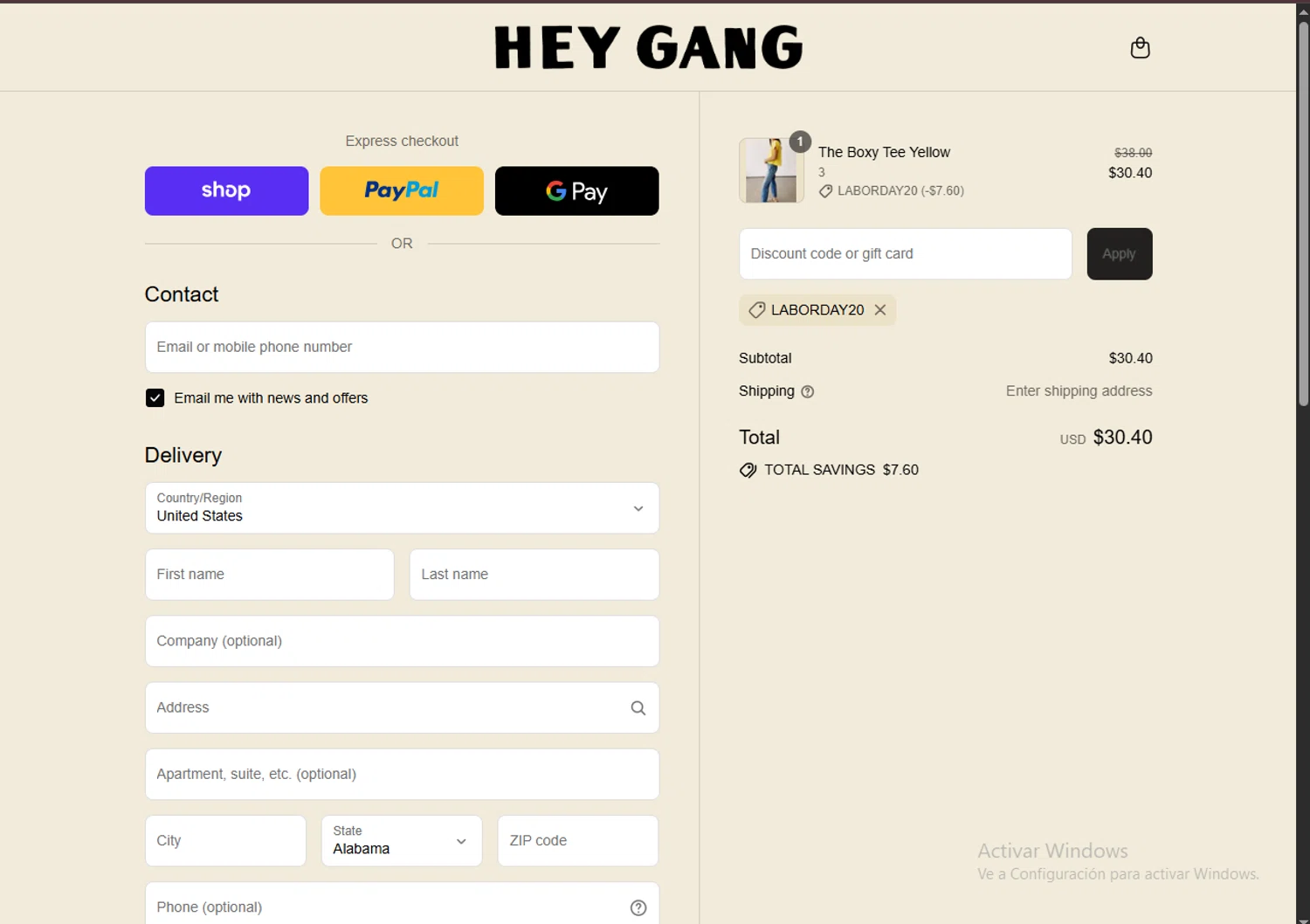Open the State dropdown showing Alabama
1310x924 pixels.
[402, 840]
